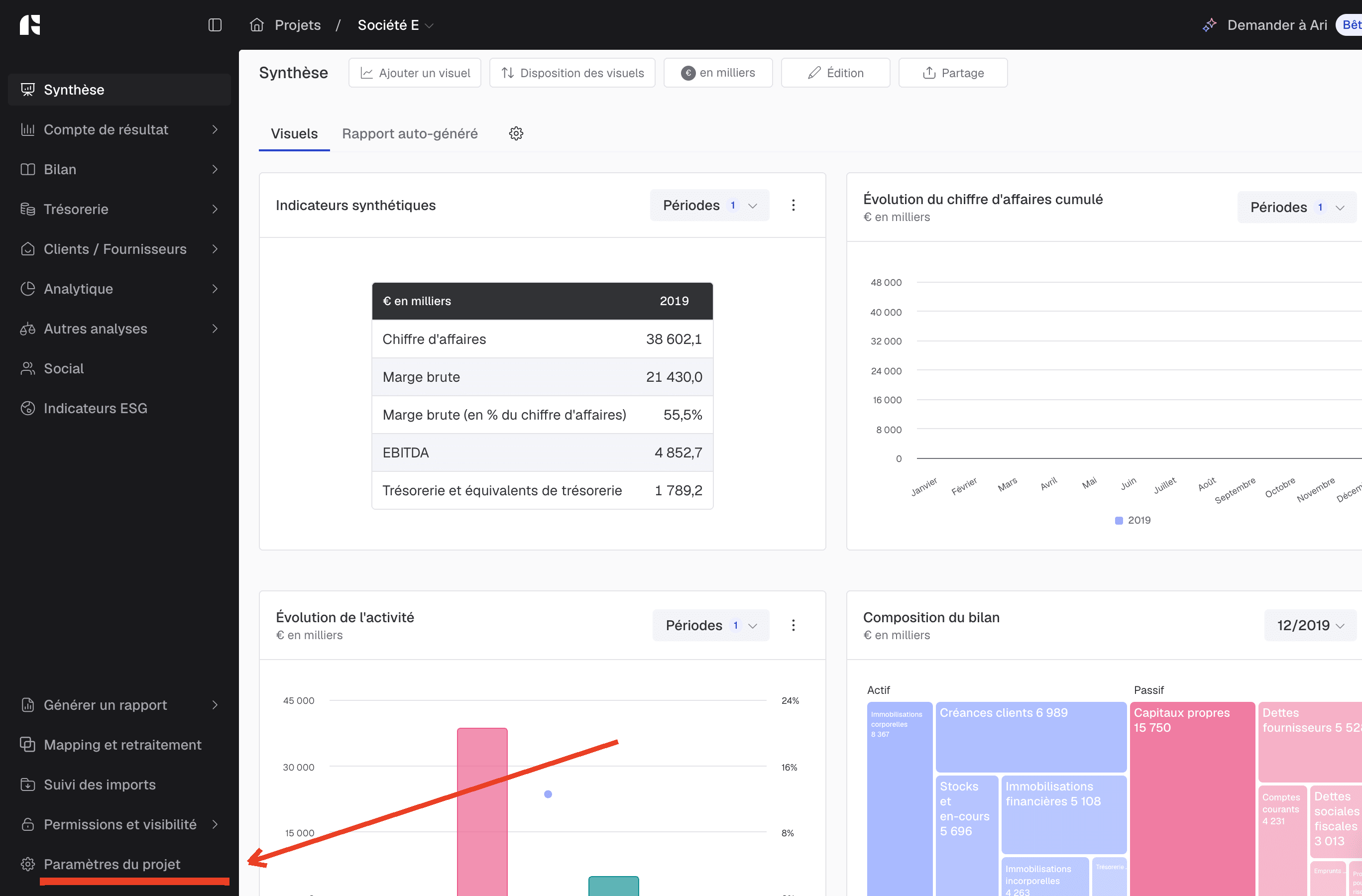Collapse the sidebar with the panel icon
The width and height of the screenshot is (1362, 896).
215,24
